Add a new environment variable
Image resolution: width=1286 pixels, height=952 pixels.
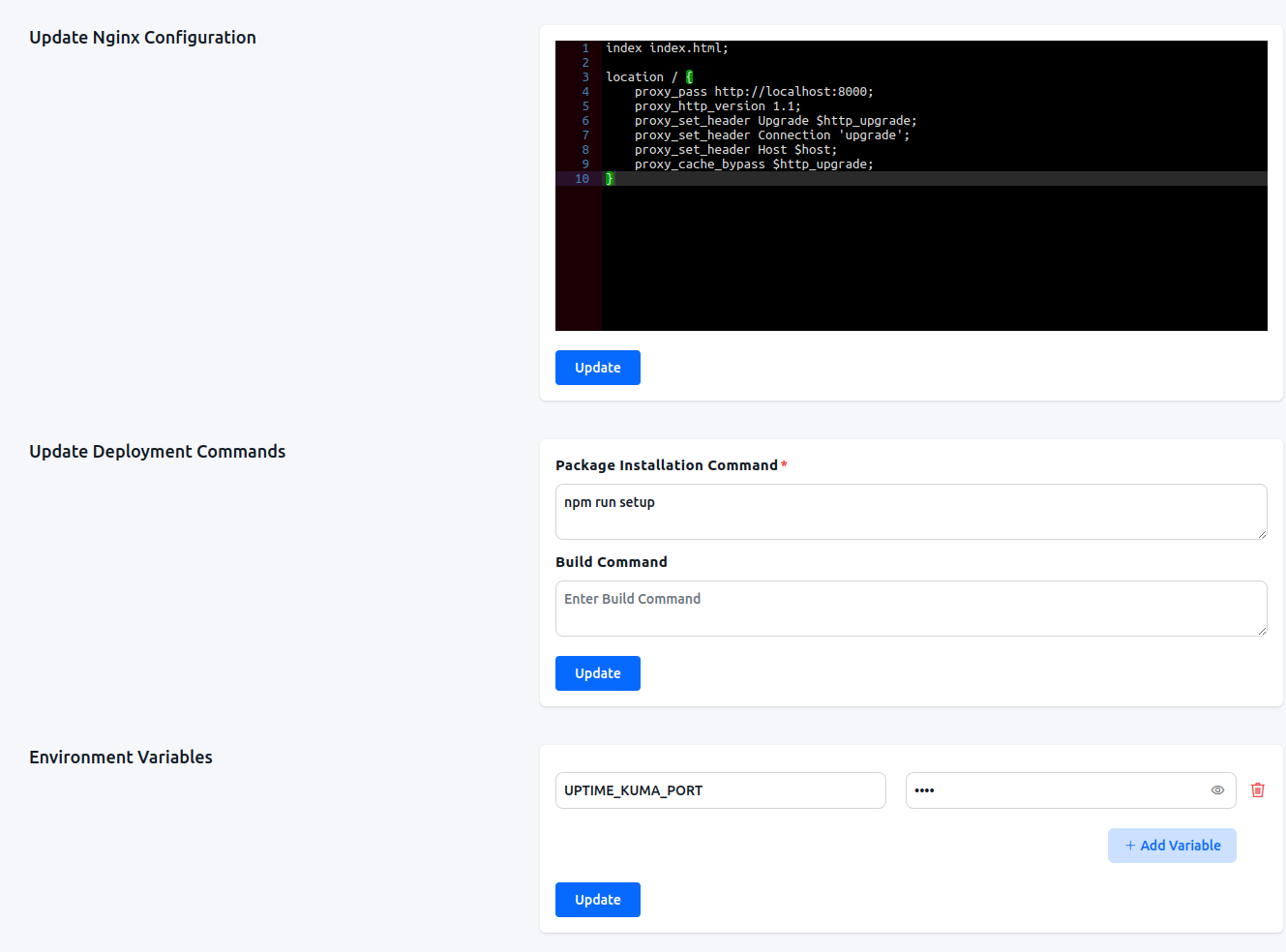click(x=1172, y=846)
